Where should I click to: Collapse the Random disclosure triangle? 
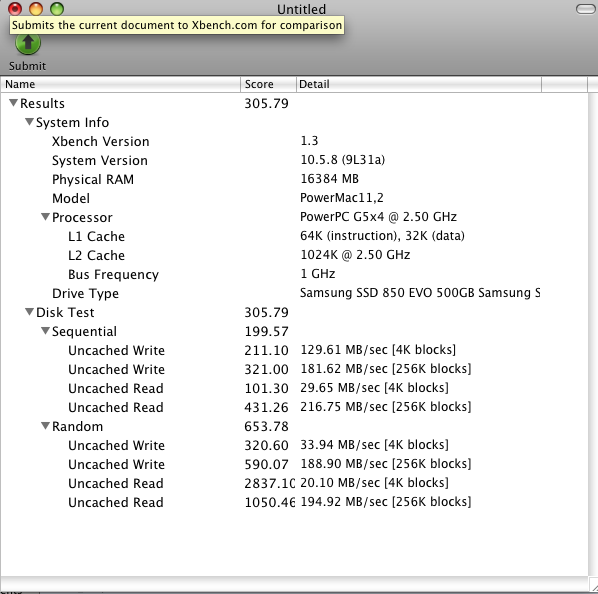pos(45,426)
